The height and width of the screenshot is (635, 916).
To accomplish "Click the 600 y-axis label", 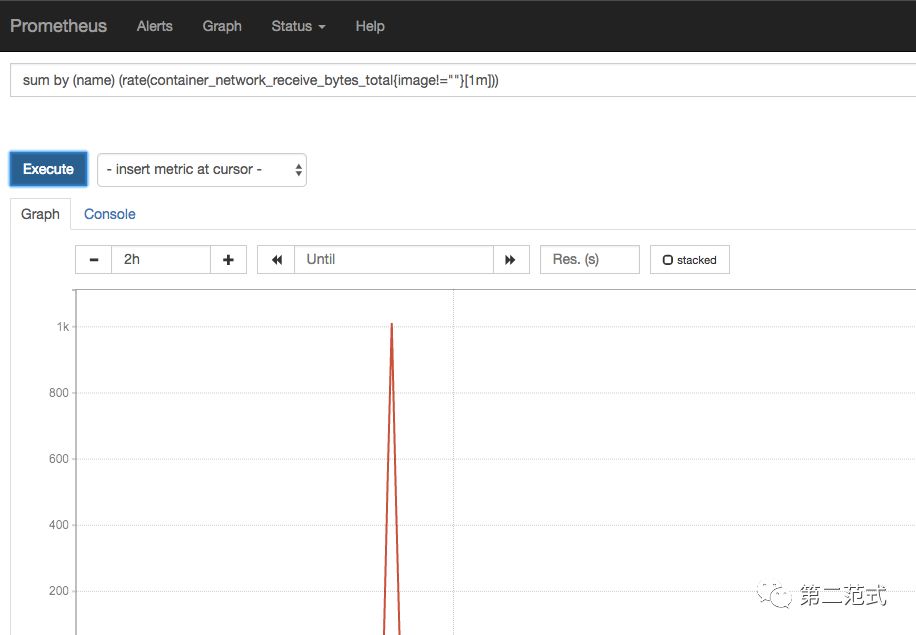I will pos(58,459).
